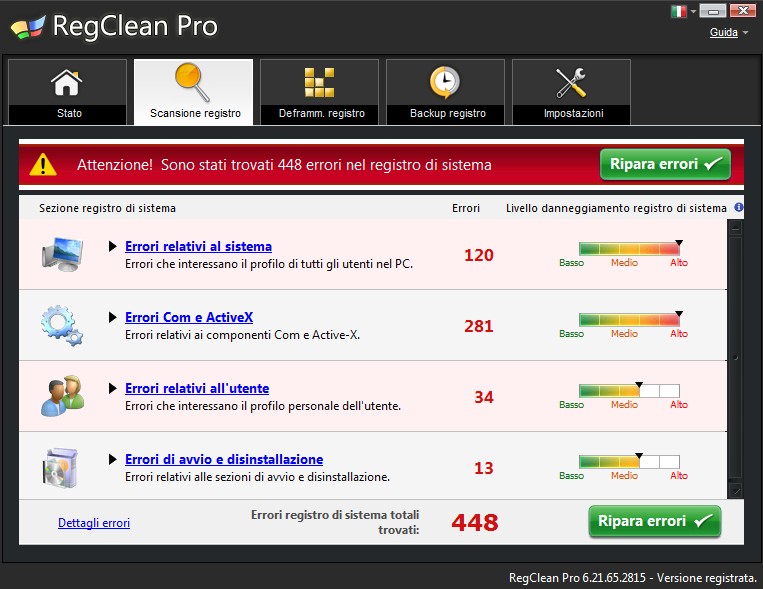Close the RegClean Pro window

pos(742,11)
